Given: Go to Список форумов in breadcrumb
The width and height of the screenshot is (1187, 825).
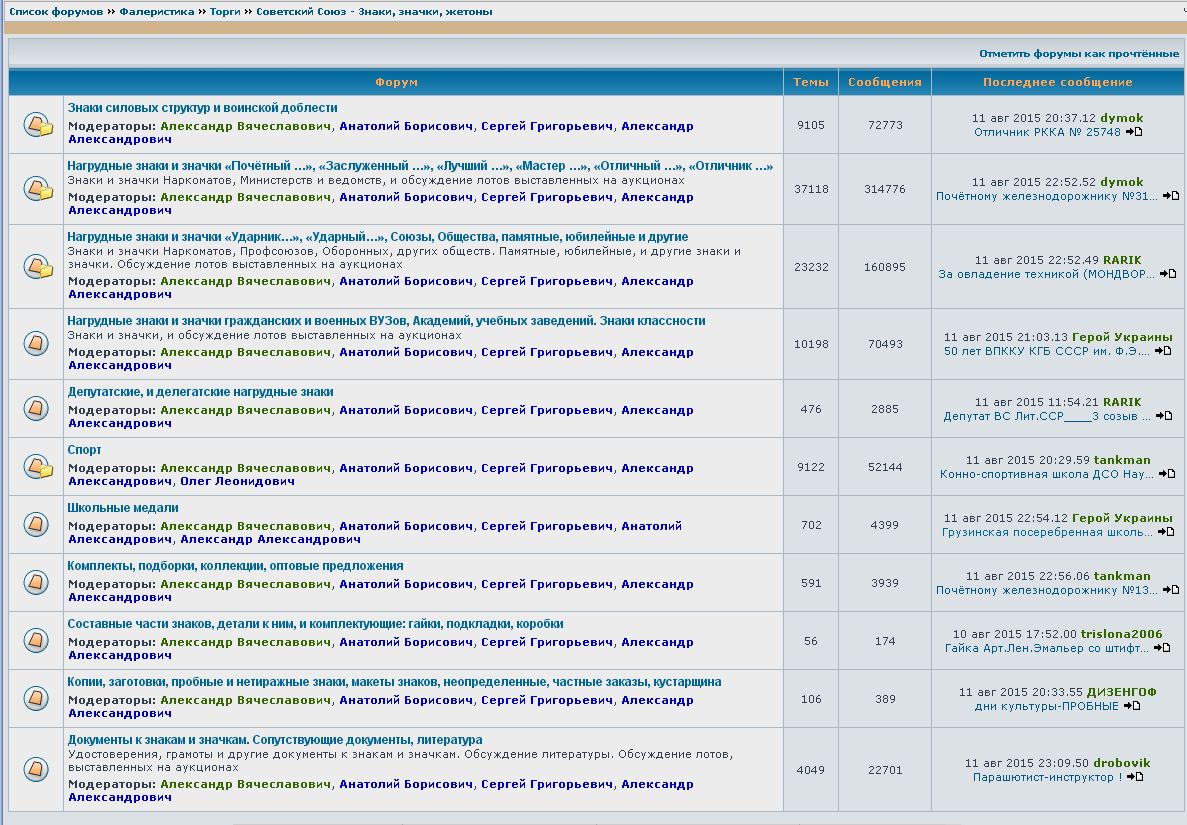Looking at the screenshot, I should (x=56, y=12).
